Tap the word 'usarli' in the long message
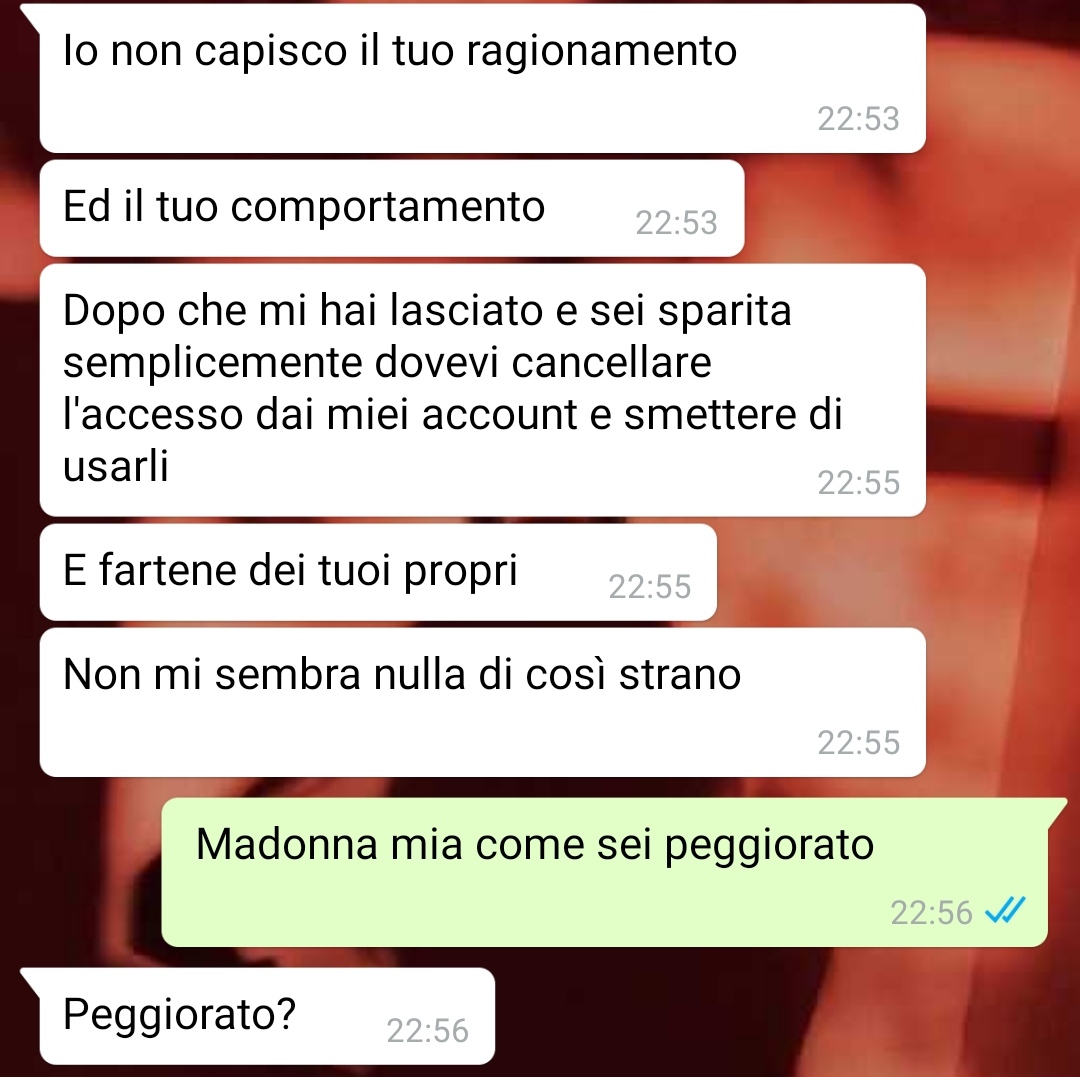 (116, 466)
